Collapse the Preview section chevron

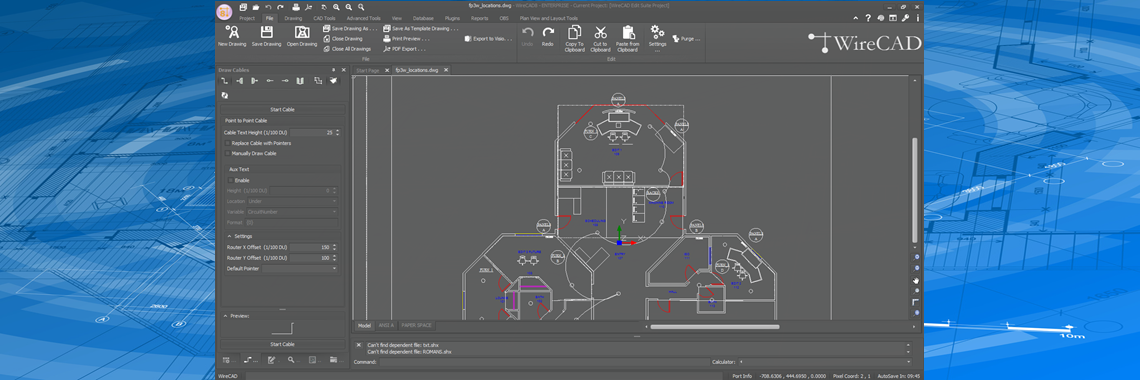pyautogui.click(x=225, y=316)
